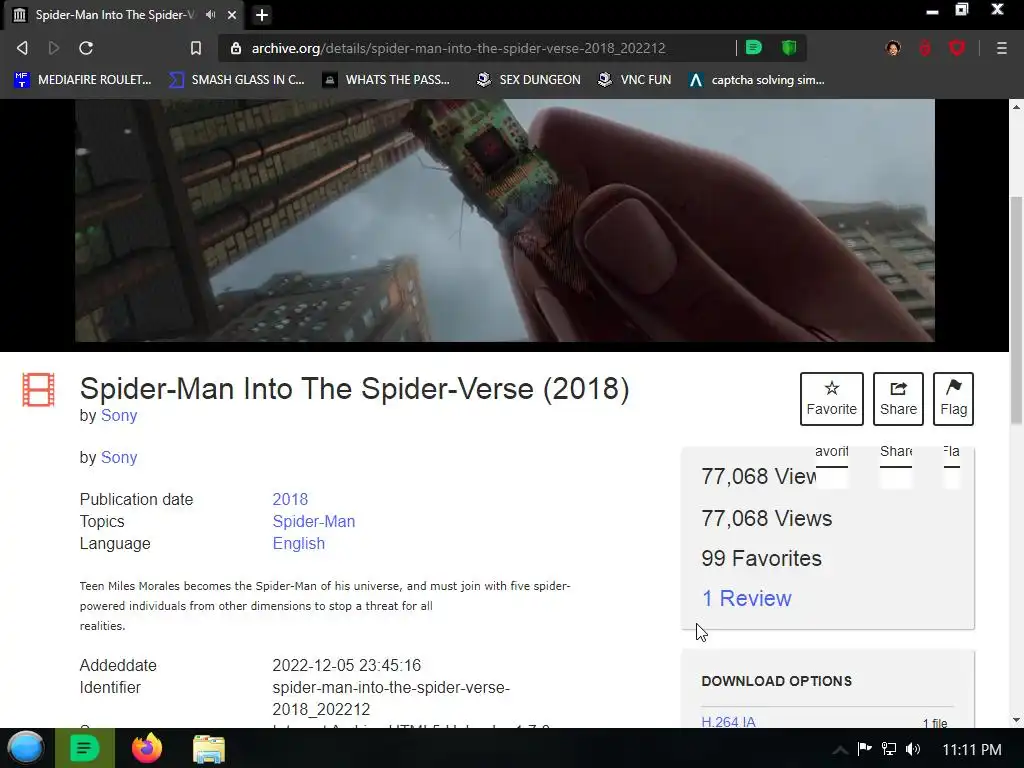Click the page vertical scrollbar thumb
Image resolution: width=1024 pixels, height=768 pixels.
(x=1016, y=310)
